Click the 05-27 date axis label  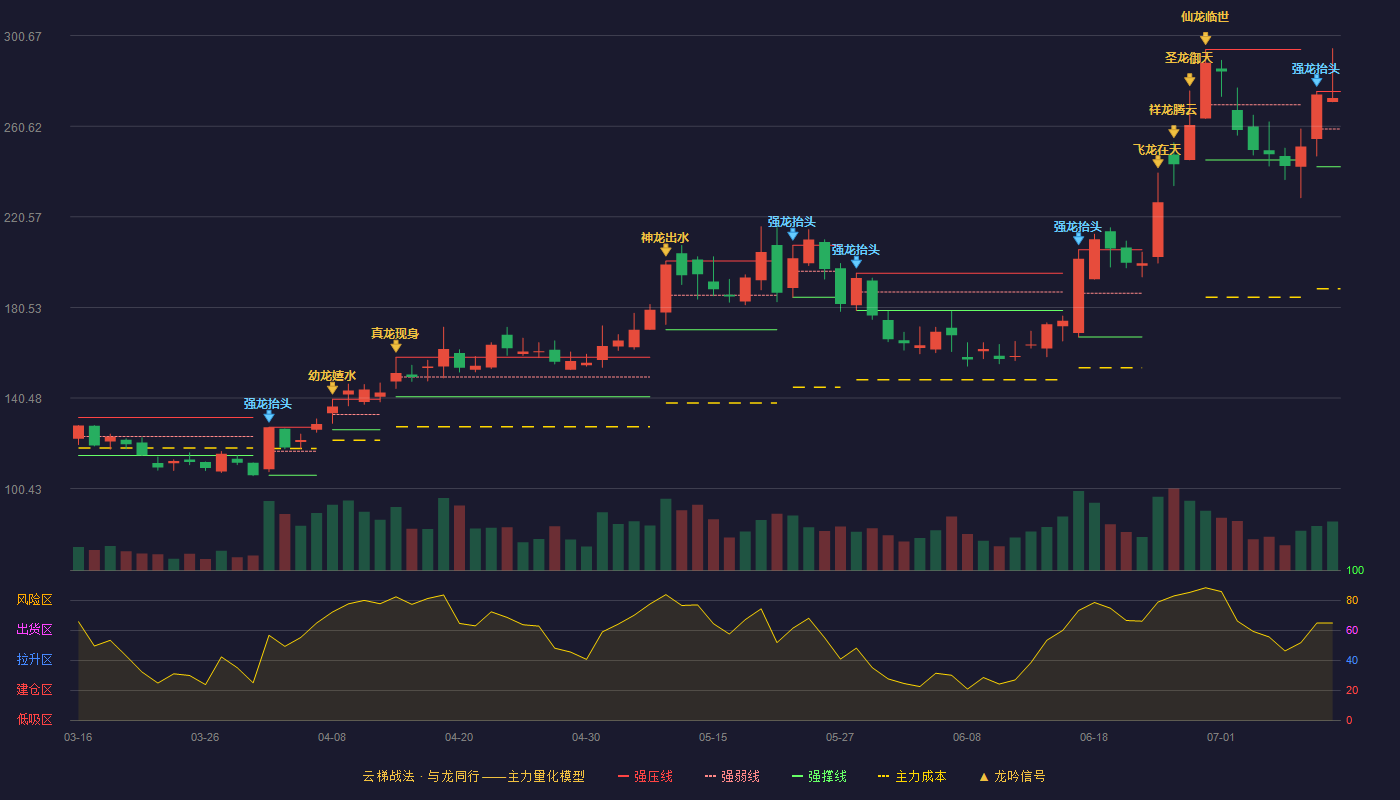(x=840, y=737)
